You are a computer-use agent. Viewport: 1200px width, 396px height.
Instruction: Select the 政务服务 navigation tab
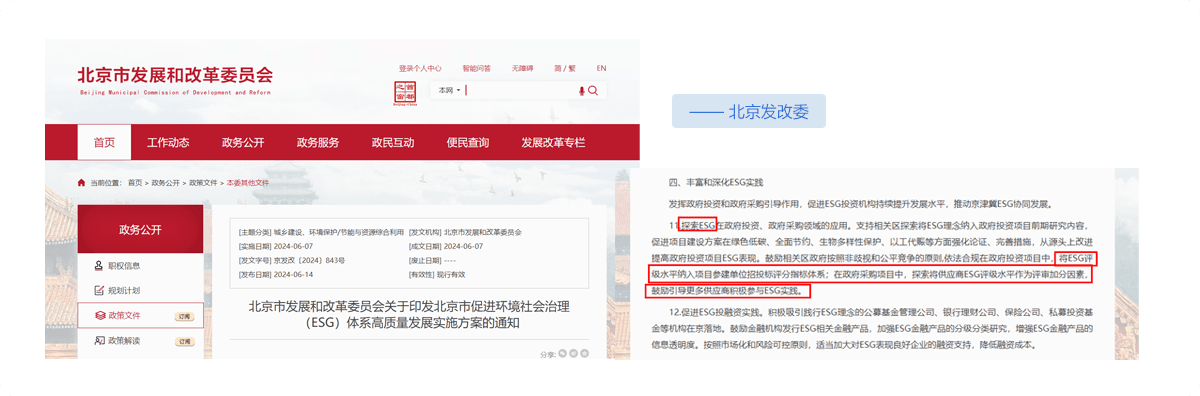tap(318, 142)
